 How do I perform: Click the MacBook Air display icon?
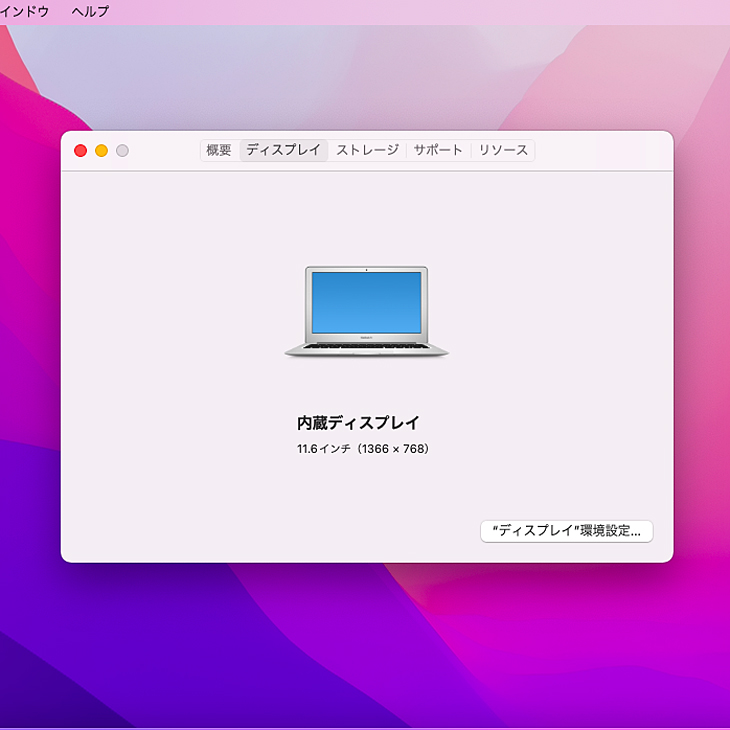[x=366, y=311]
